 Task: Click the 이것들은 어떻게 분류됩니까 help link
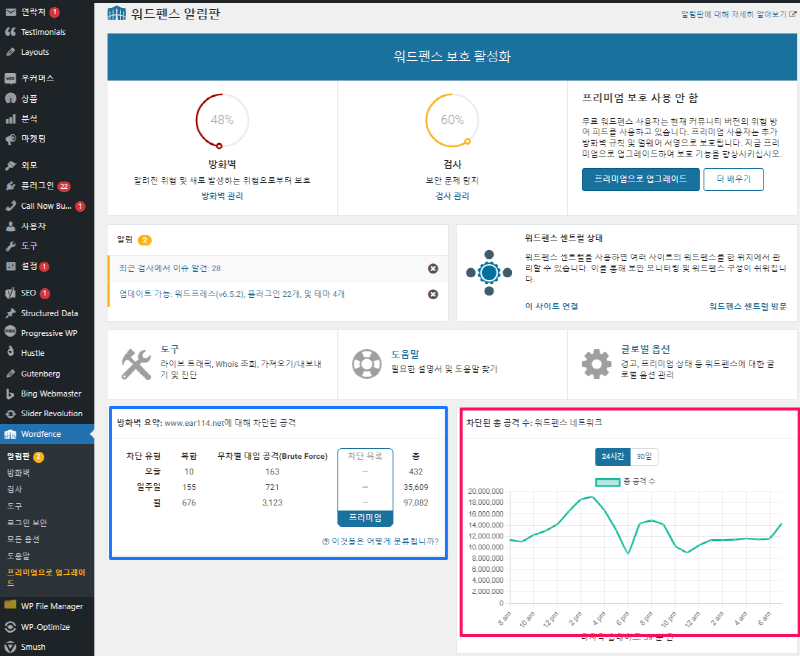tap(380, 541)
